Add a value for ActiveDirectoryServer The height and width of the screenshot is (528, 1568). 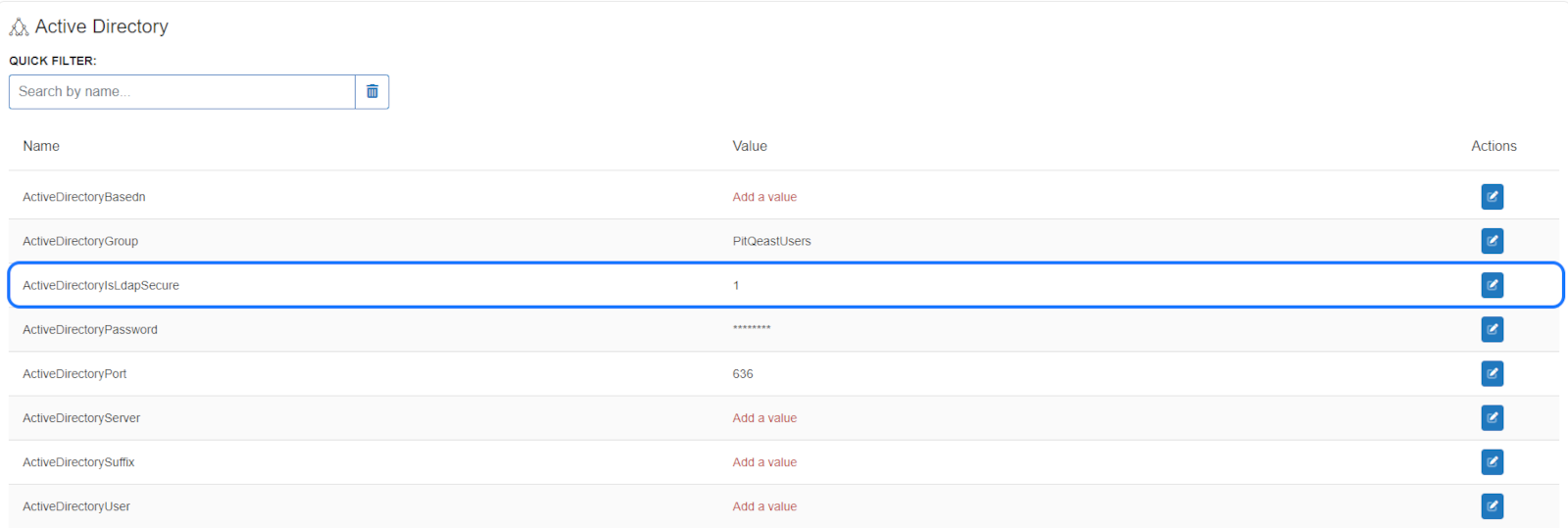(x=764, y=417)
